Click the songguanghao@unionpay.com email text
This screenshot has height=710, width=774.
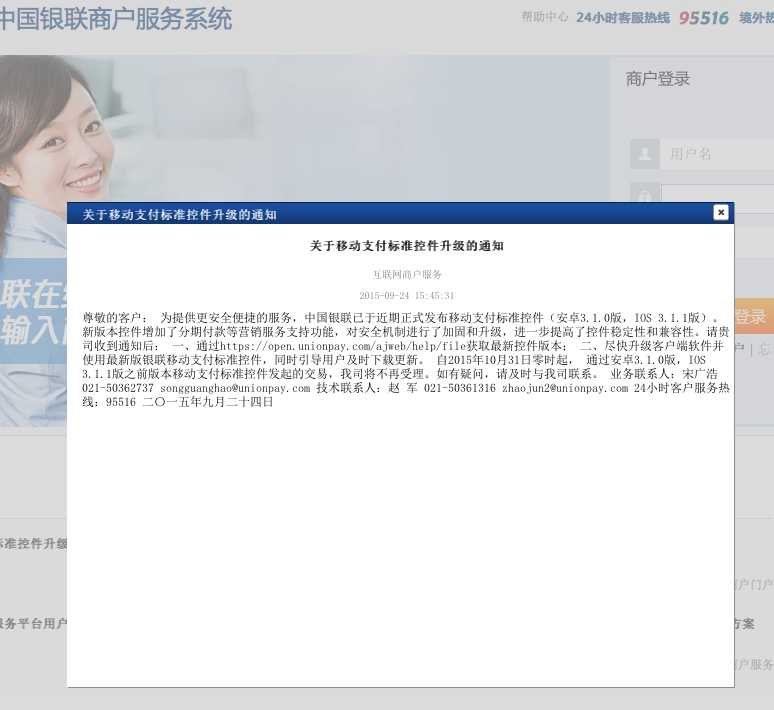click(x=235, y=388)
